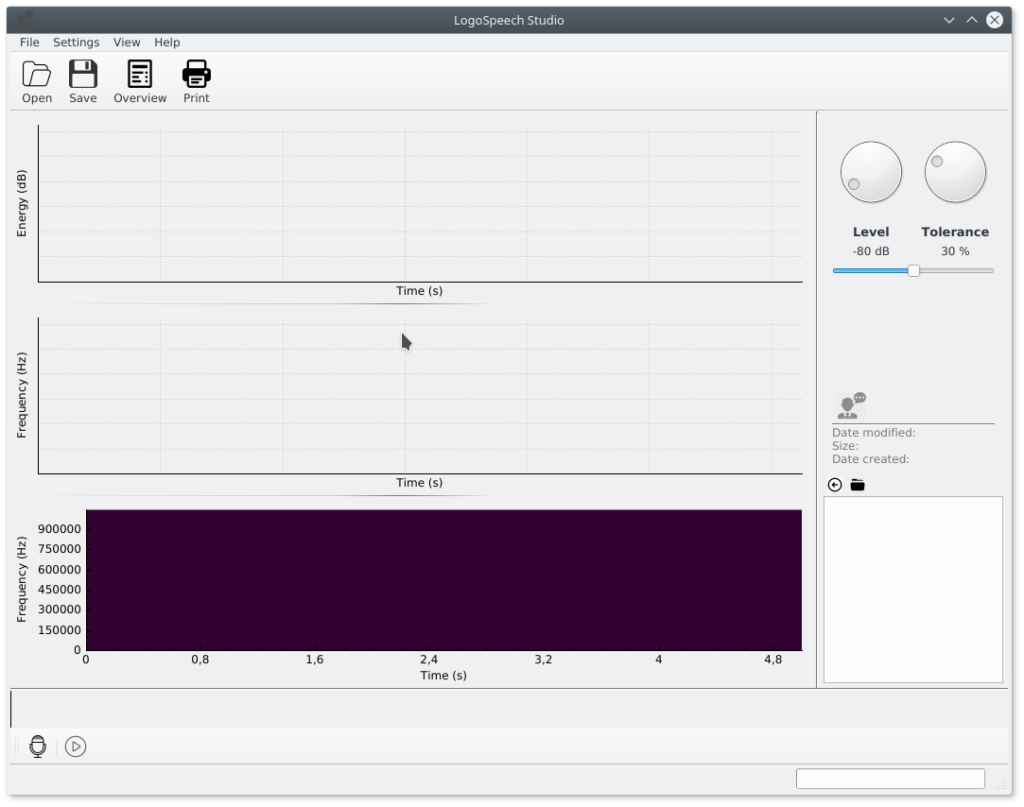
Task: Click the status bar input box
Action: pos(890,778)
